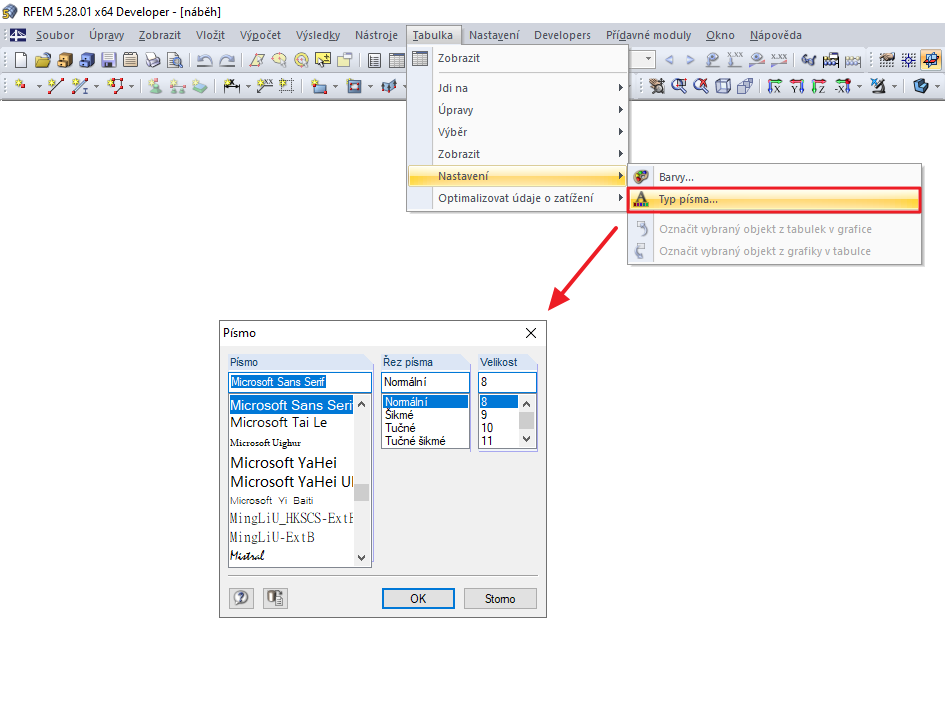
Task: Click the default settings icon beside help
Action: 275,598
